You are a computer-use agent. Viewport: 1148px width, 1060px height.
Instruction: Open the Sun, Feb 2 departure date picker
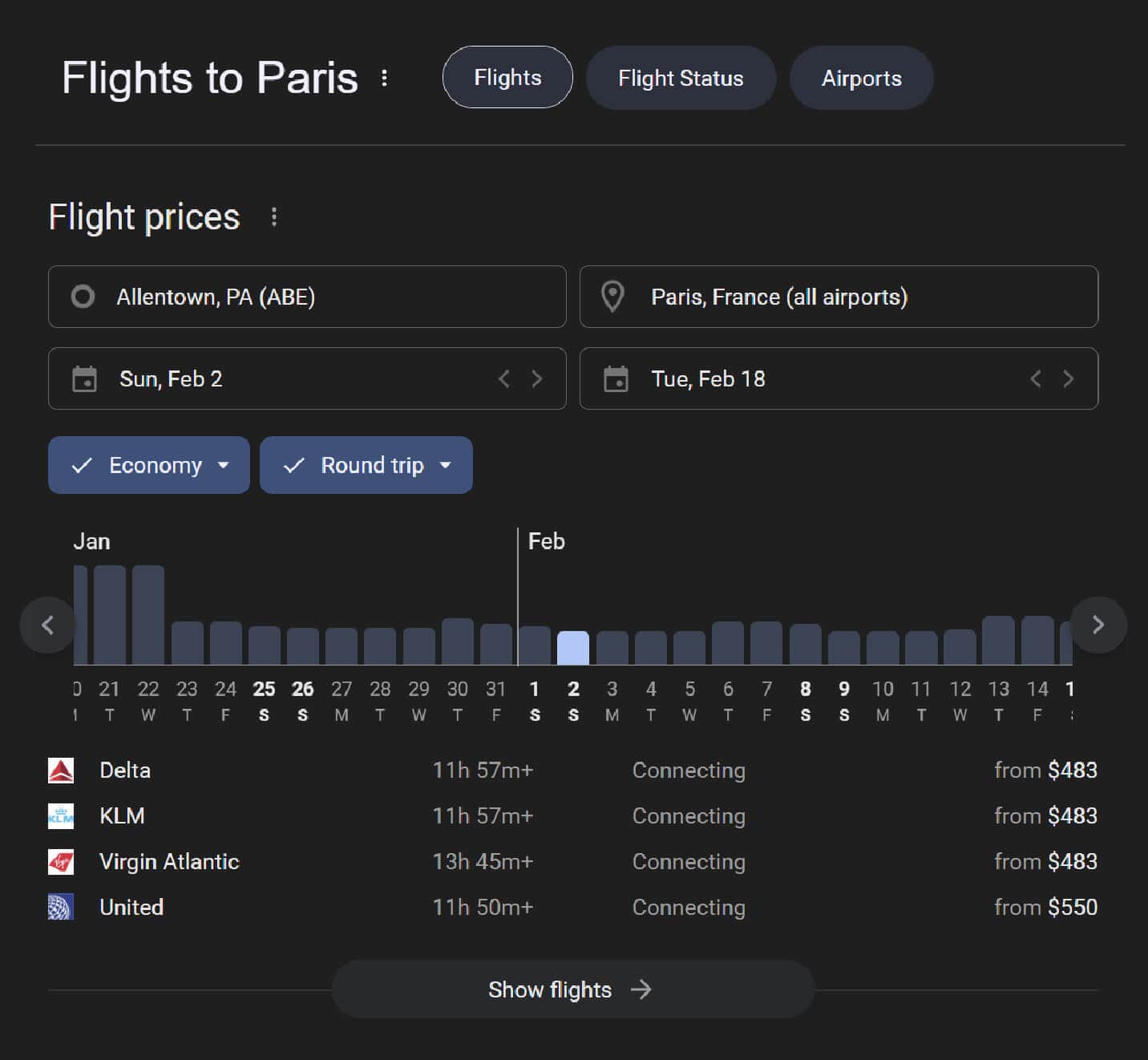(x=307, y=378)
